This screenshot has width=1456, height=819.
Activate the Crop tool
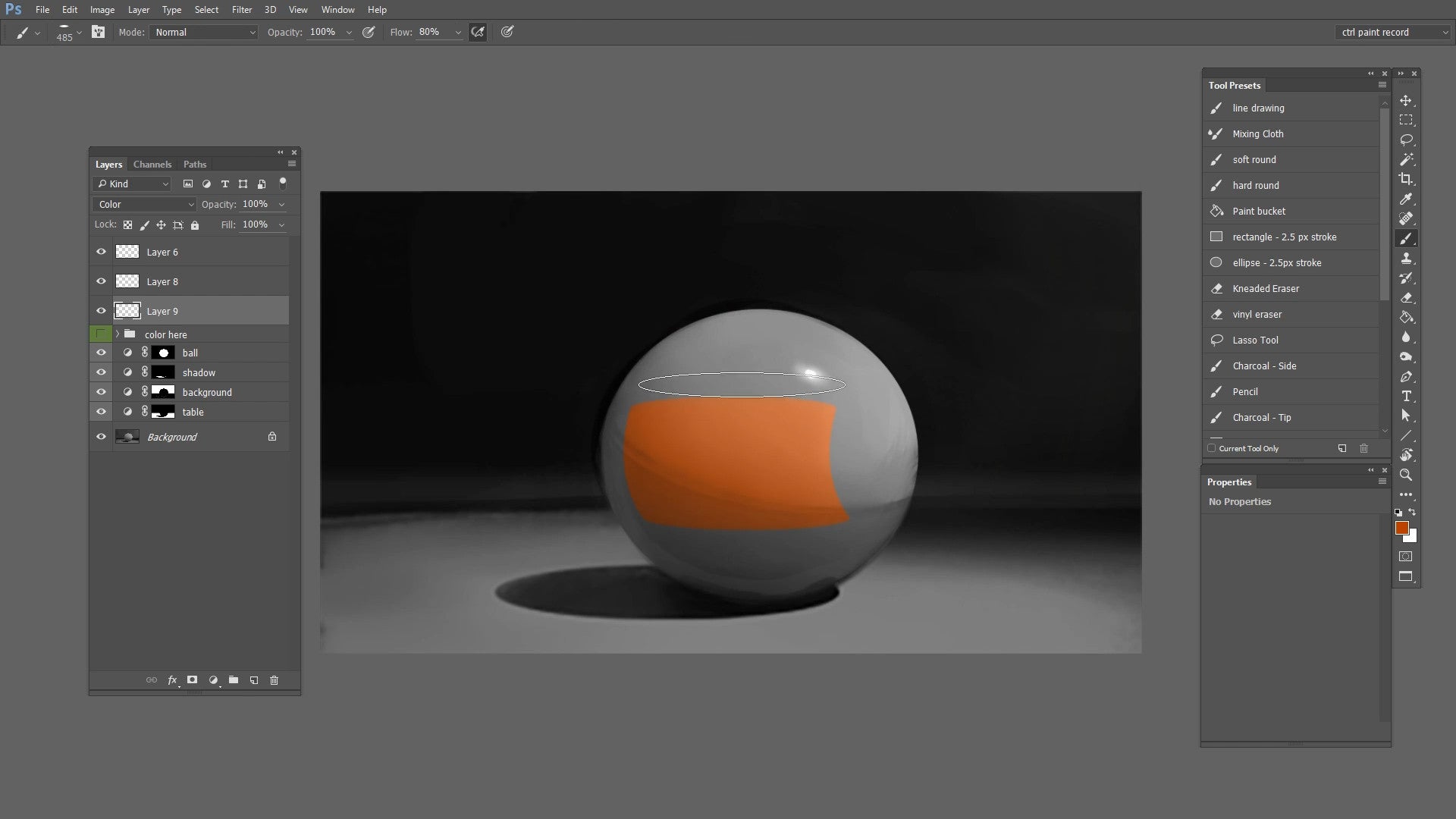[x=1407, y=179]
